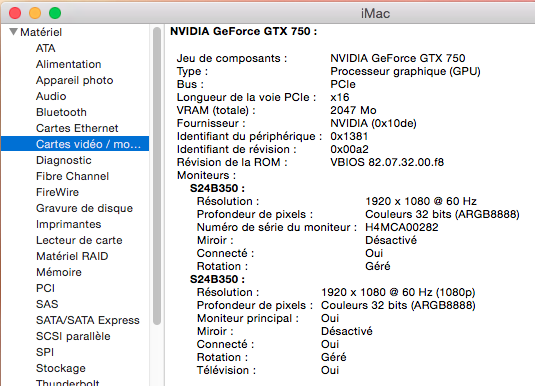Image resolution: width=535 pixels, height=386 pixels.
Task: Select the Fibre Channel entry
Action: pyautogui.click(x=72, y=176)
